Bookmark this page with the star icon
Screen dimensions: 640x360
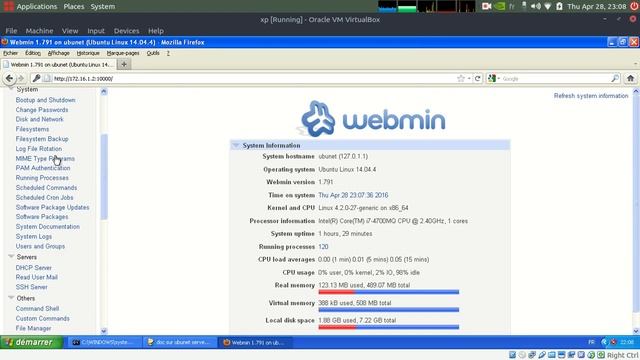click(x=461, y=78)
